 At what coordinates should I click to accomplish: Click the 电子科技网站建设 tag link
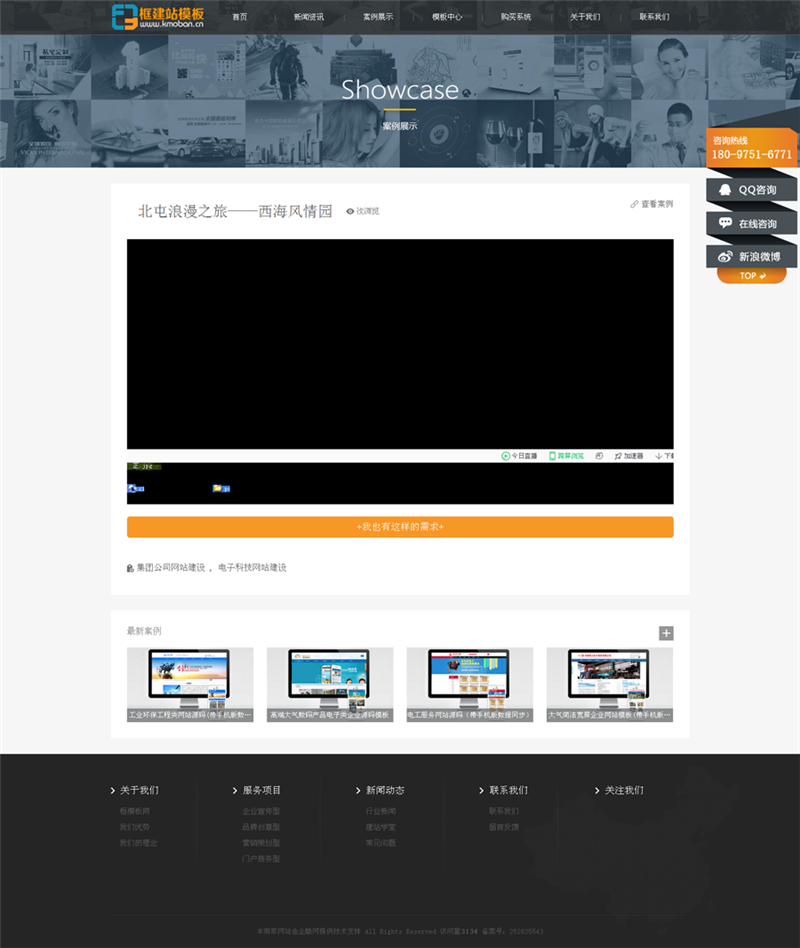252,568
